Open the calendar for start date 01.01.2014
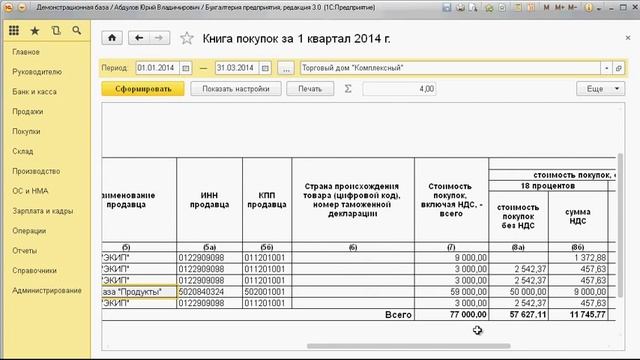Viewport: 640px width, 360px height. click(186, 68)
